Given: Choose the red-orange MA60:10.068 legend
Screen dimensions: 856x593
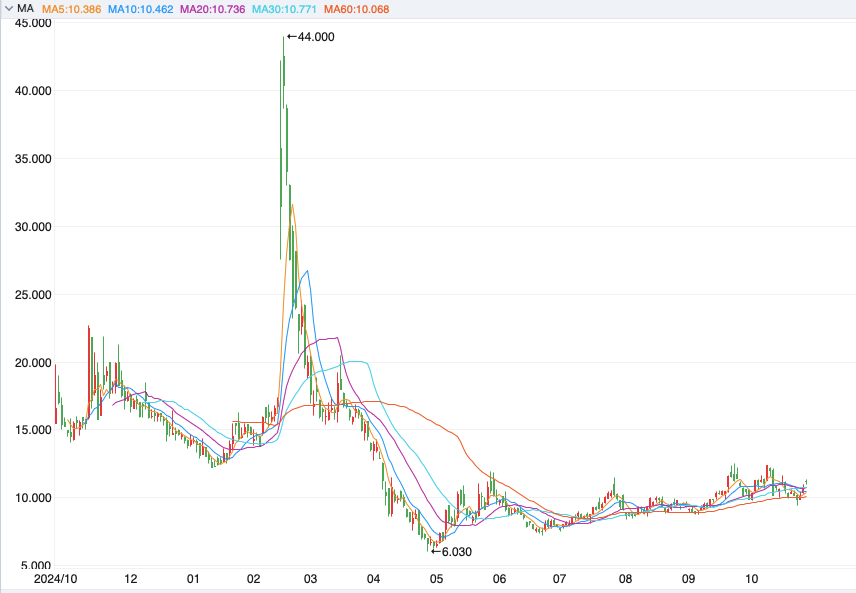Looking at the screenshot, I should [x=355, y=9].
